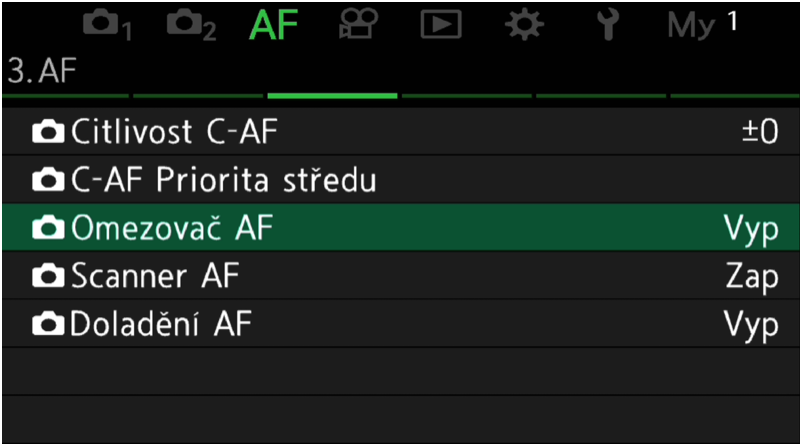Adjust the Citlivost C-AF ±0 value
Image resolution: width=802 pixels, height=446 pixels.
click(760, 132)
